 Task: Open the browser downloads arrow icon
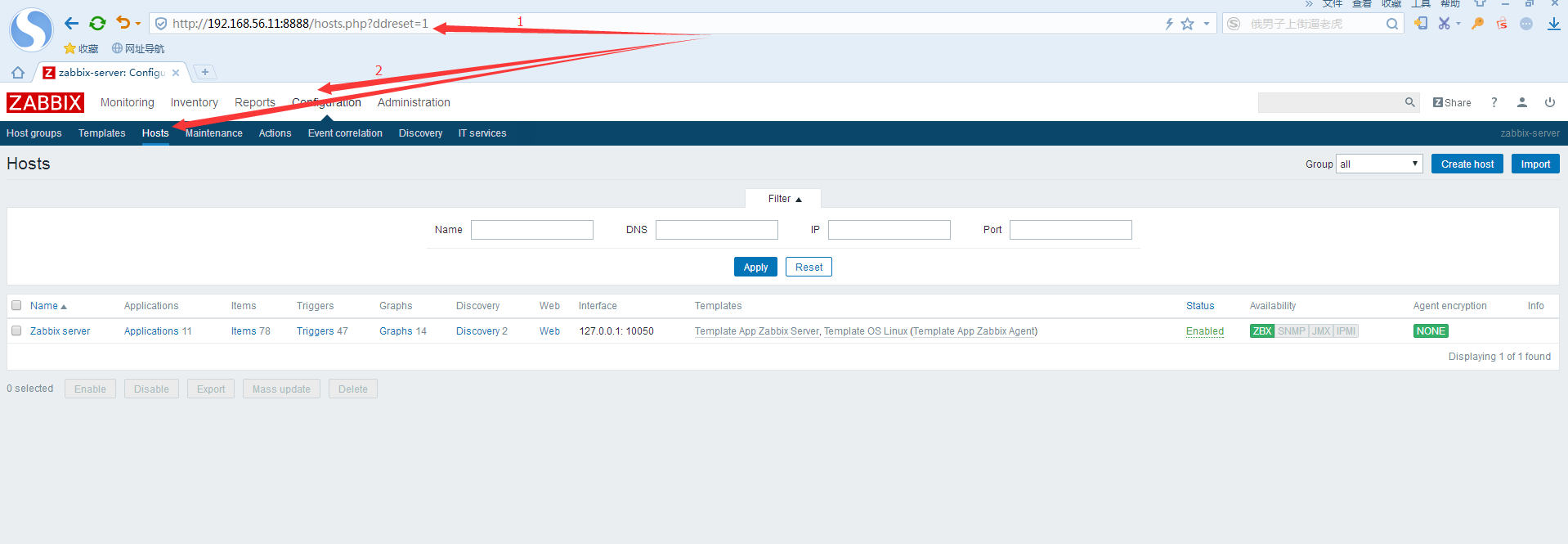[x=1553, y=24]
